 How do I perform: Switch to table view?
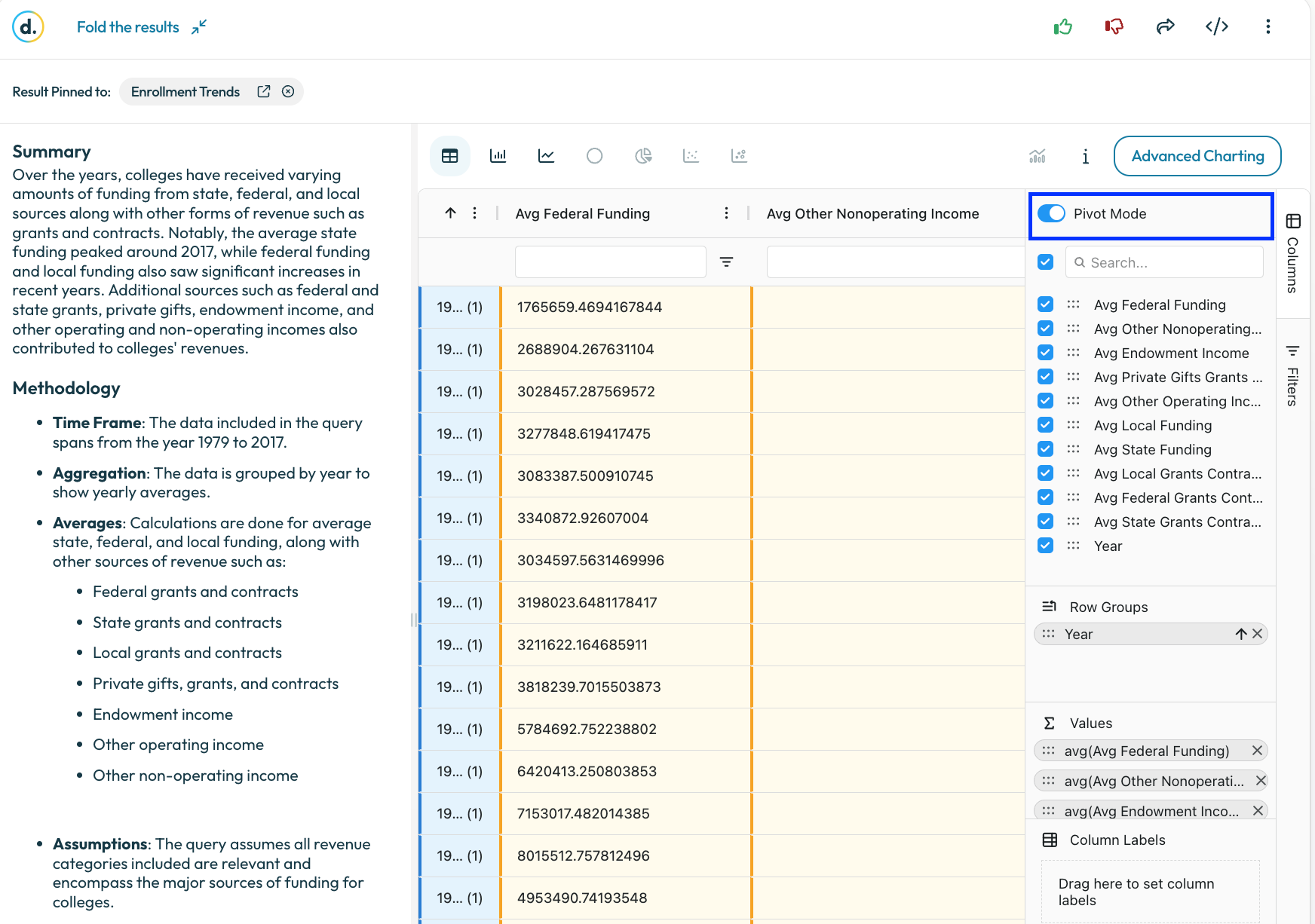pos(450,156)
